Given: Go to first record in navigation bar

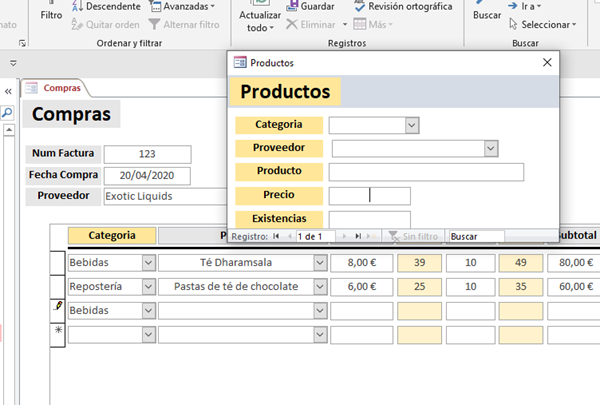Looking at the screenshot, I should [x=276, y=236].
